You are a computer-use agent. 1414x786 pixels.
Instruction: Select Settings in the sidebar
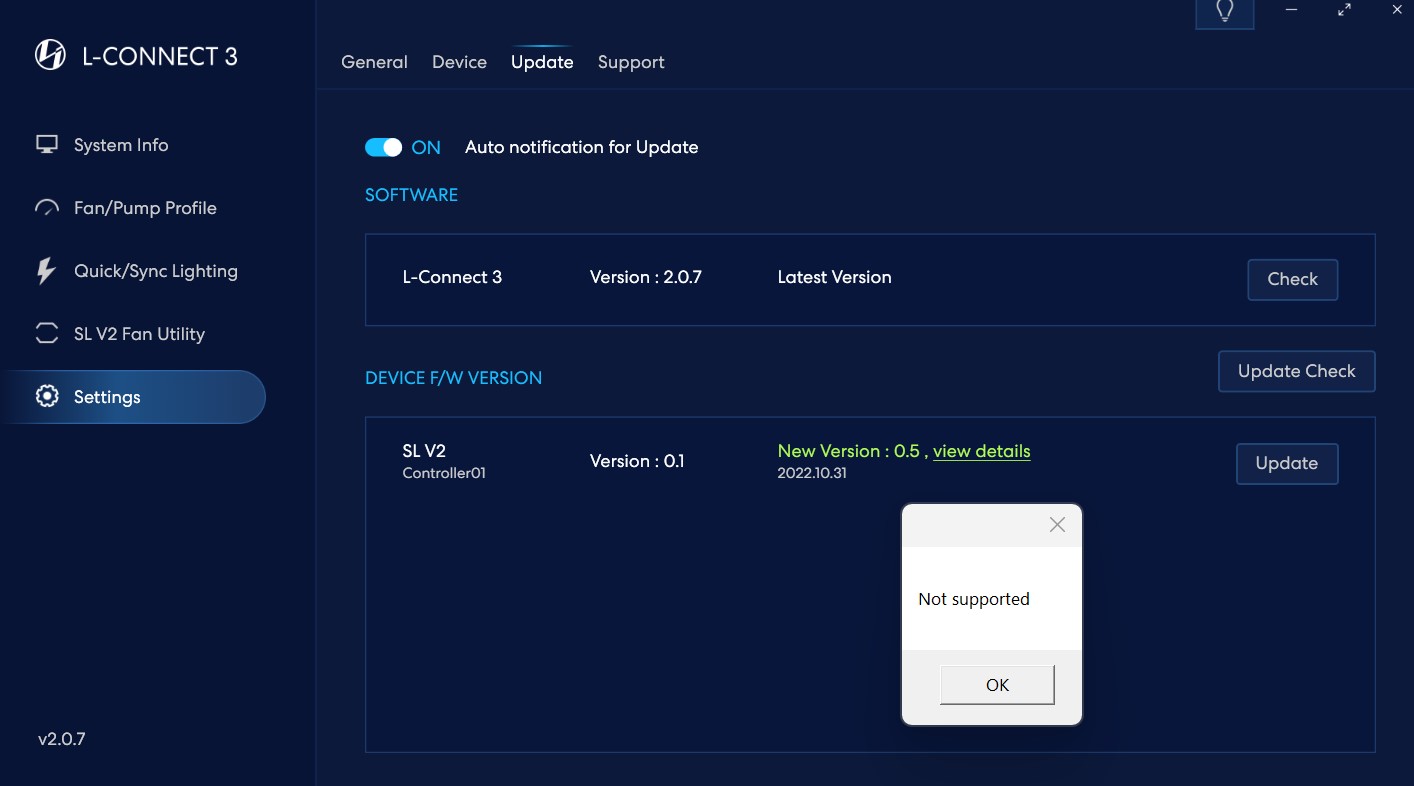click(x=132, y=397)
